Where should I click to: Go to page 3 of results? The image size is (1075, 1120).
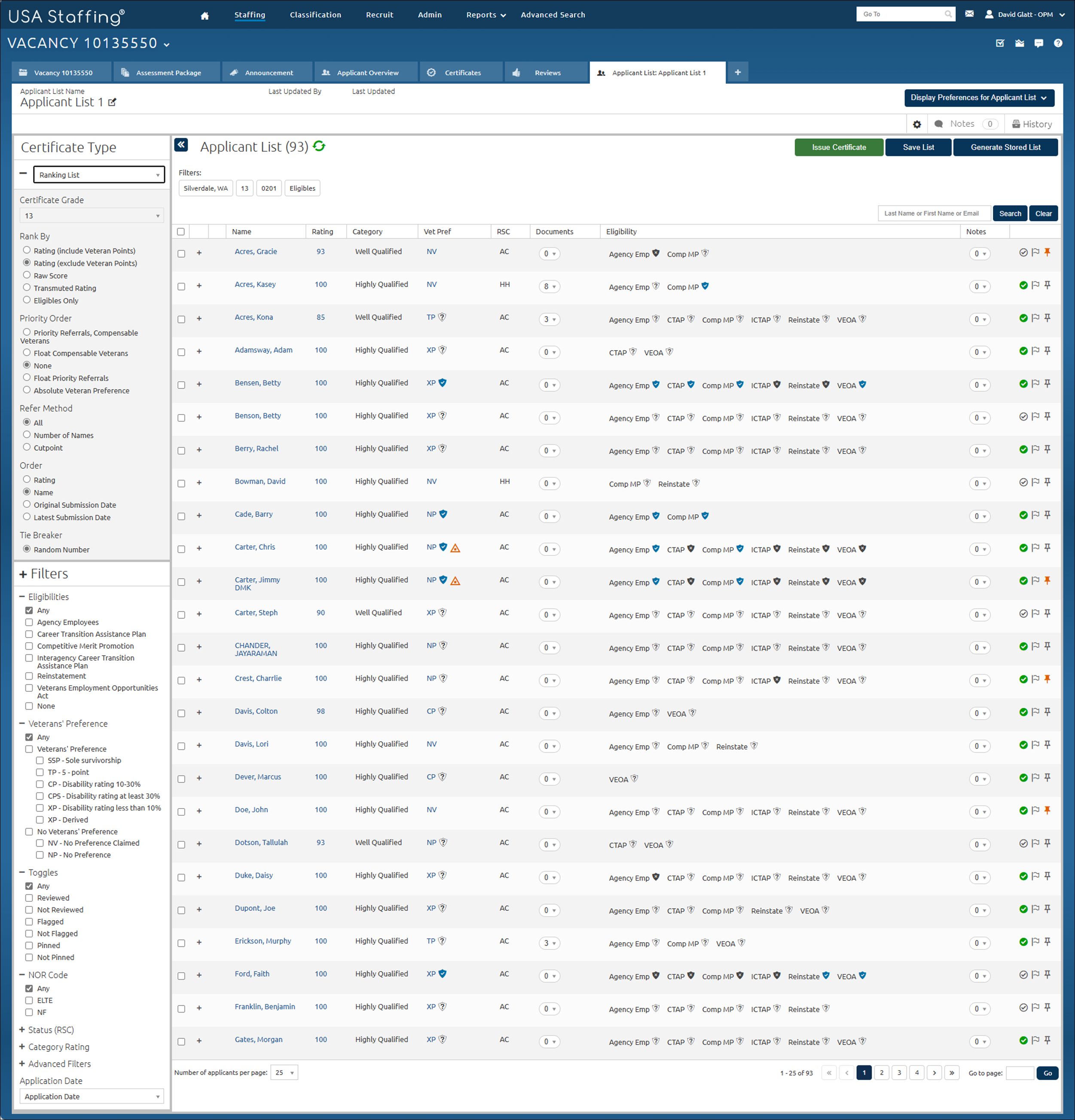click(x=899, y=1073)
